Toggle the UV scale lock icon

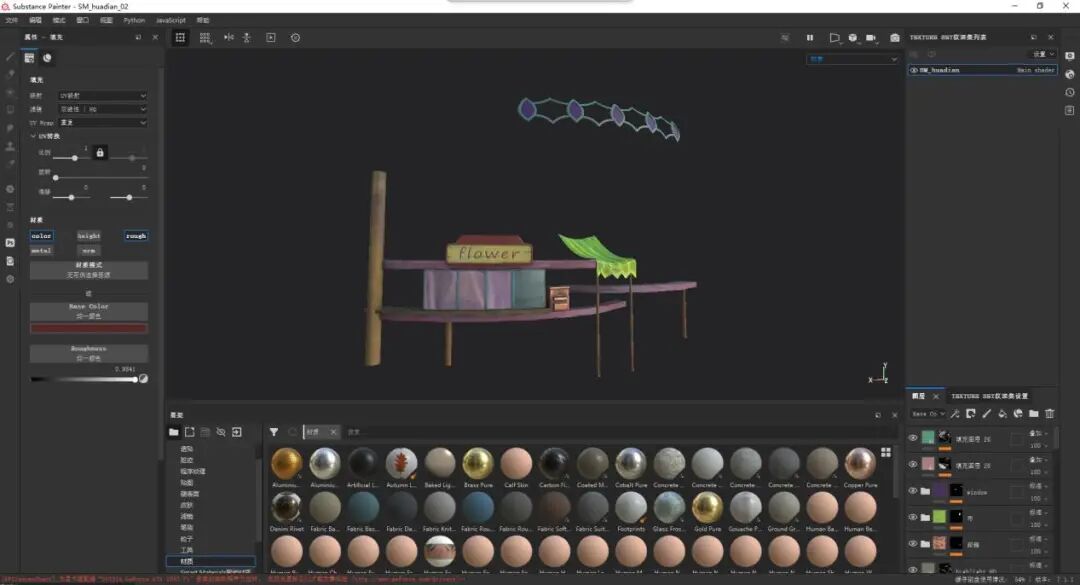point(100,153)
